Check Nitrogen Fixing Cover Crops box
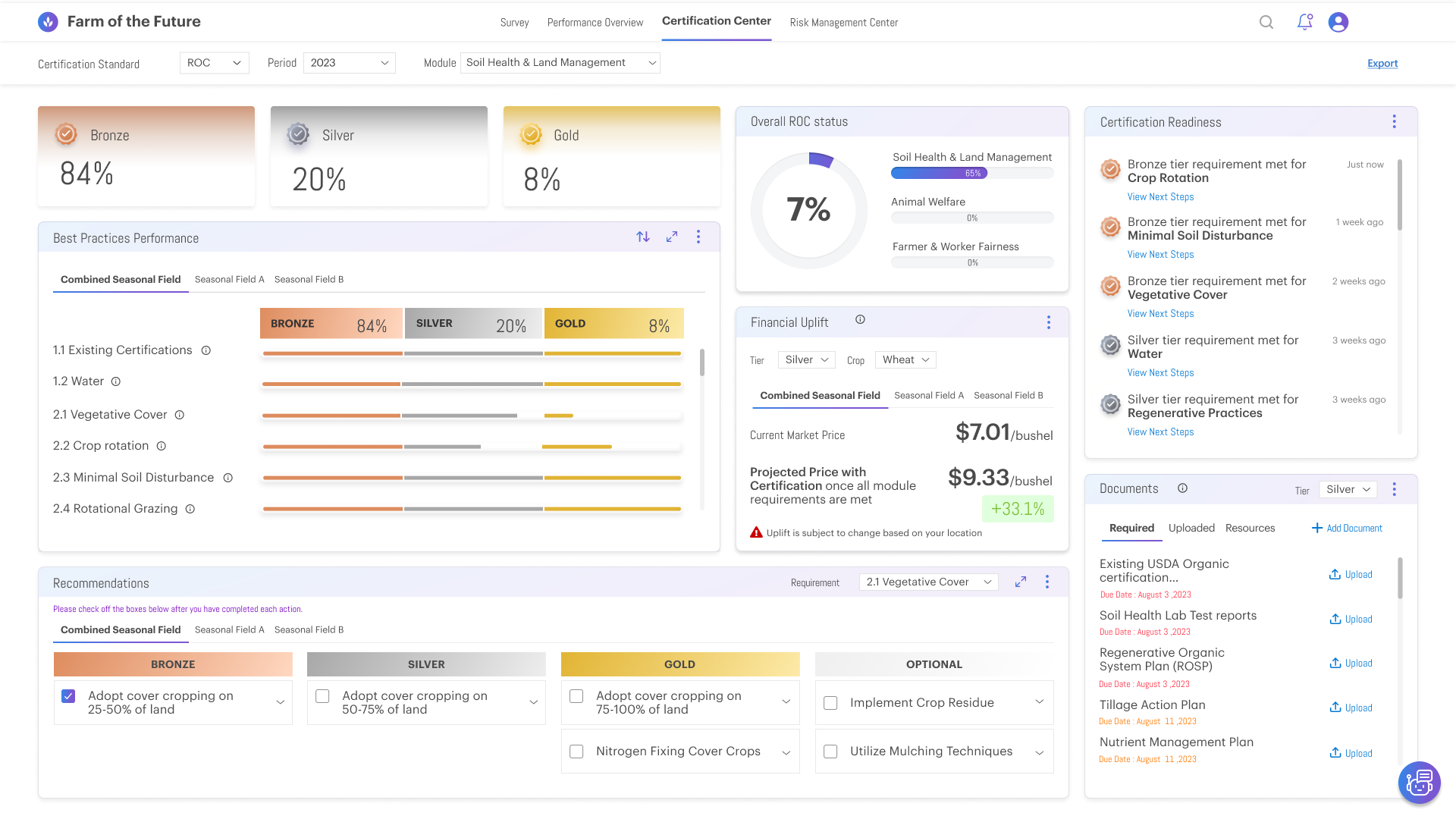Viewport: 1456px width, 819px height. point(576,752)
